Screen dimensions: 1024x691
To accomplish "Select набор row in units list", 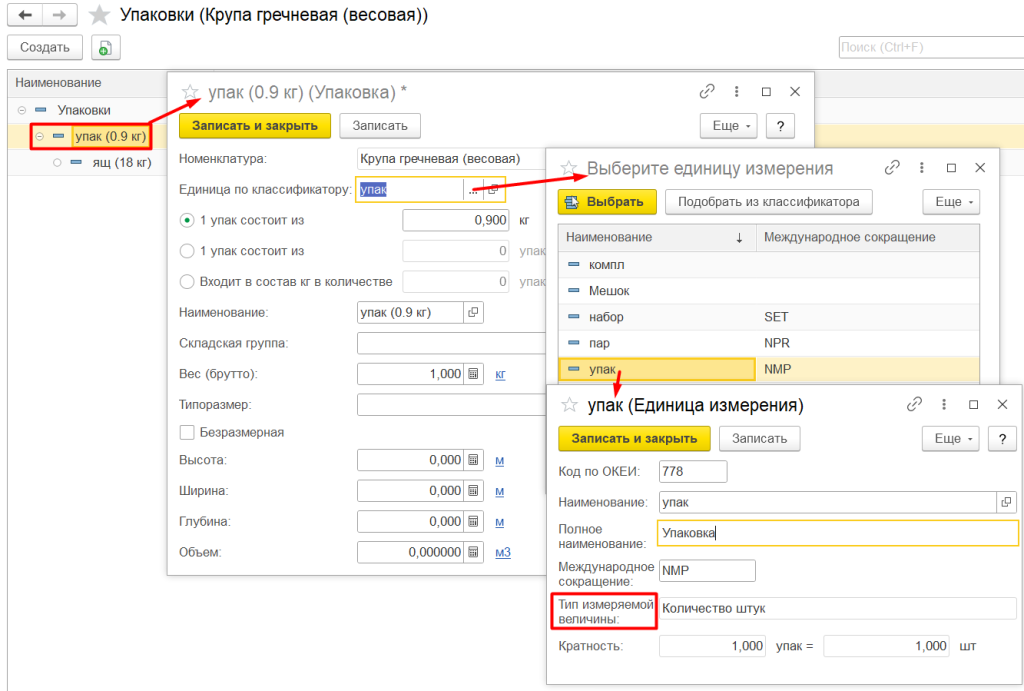I will coord(769,317).
